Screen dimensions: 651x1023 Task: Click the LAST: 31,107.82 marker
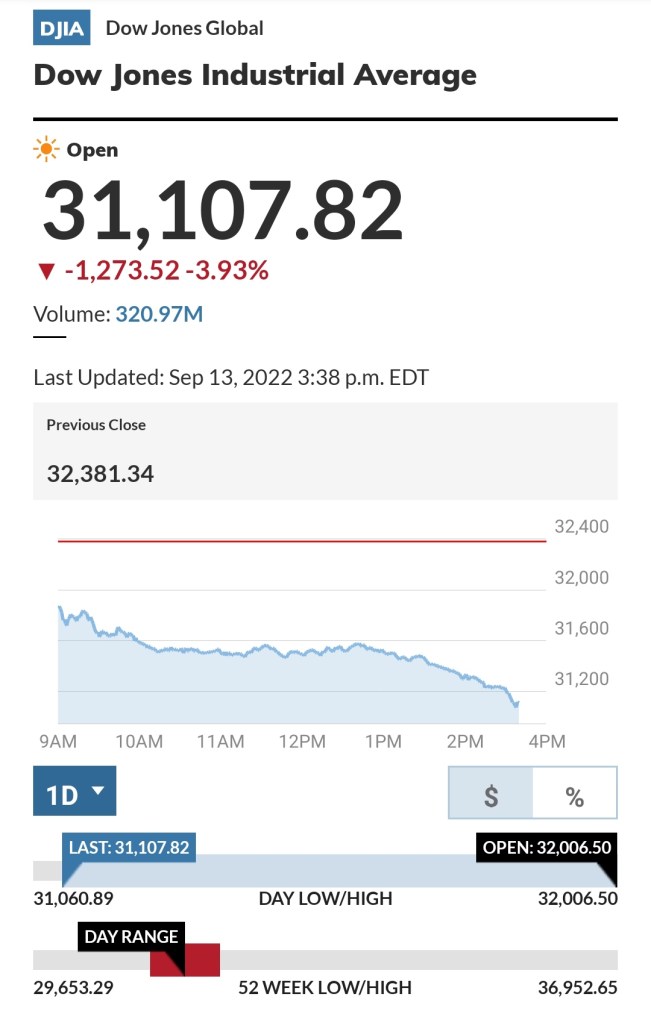(x=129, y=847)
